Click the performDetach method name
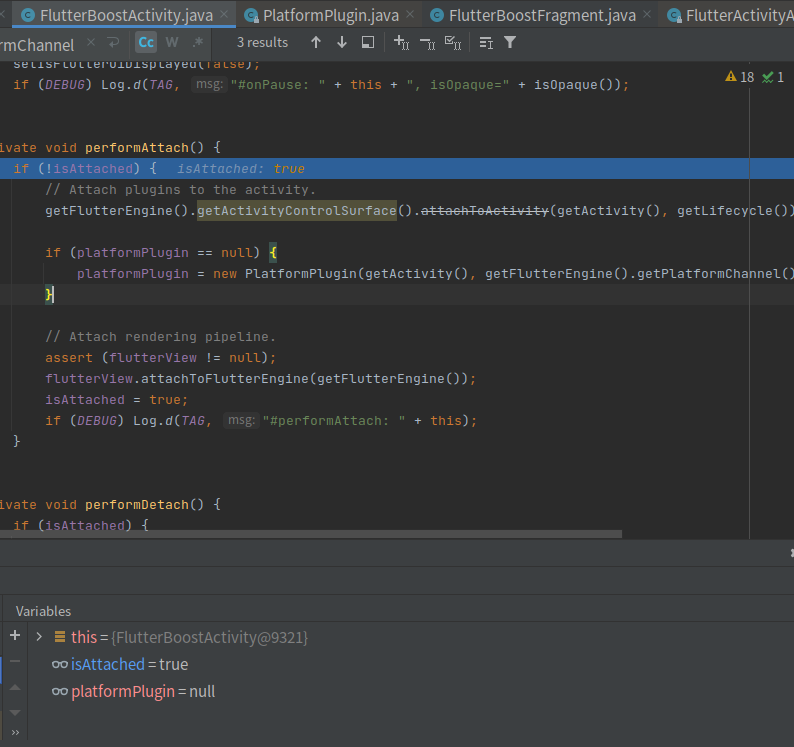The width and height of the screenshot is (794, 747). 137,505
